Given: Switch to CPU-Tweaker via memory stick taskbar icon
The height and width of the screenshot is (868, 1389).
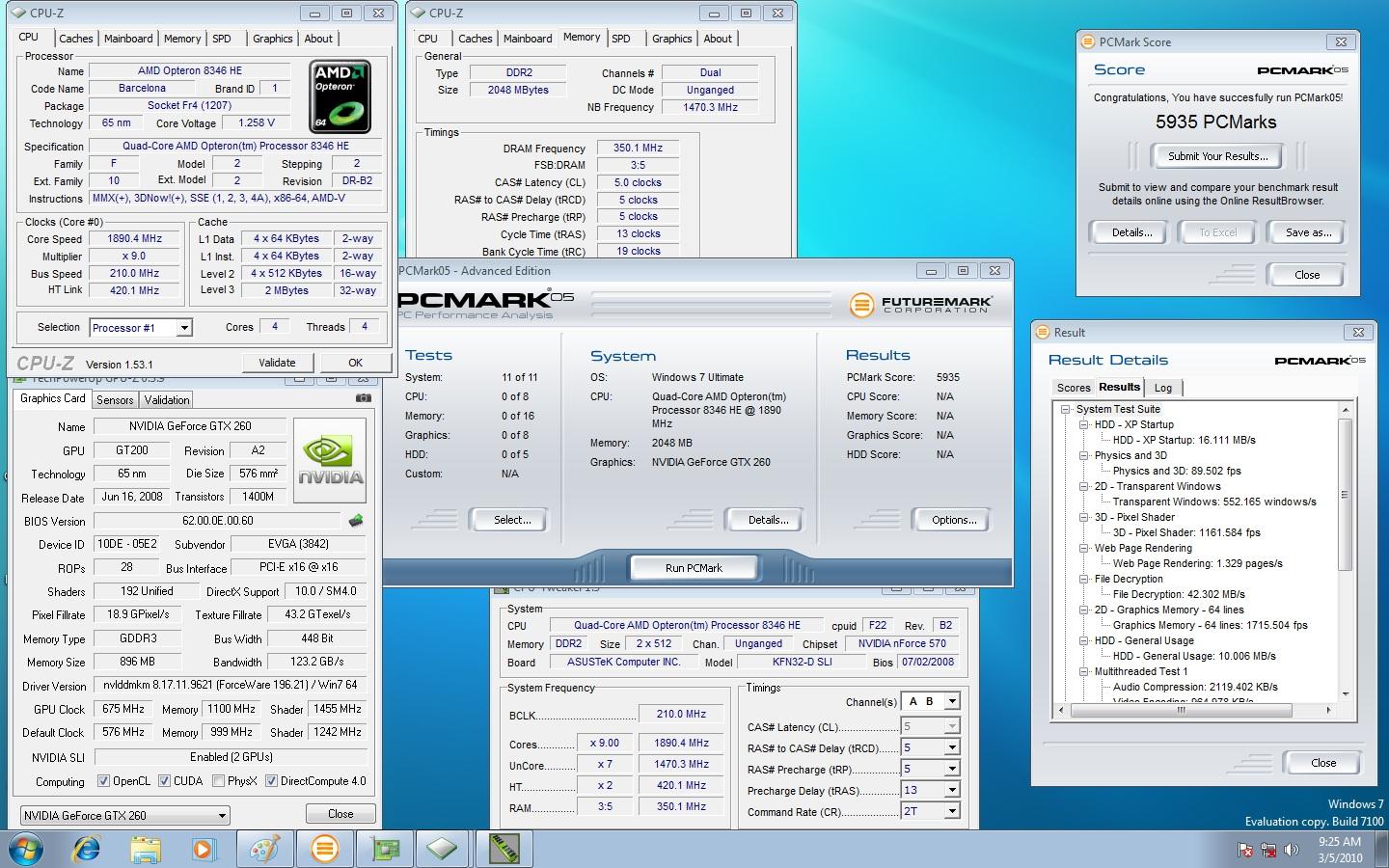Looking at the screenshot, I should [504, 849].
